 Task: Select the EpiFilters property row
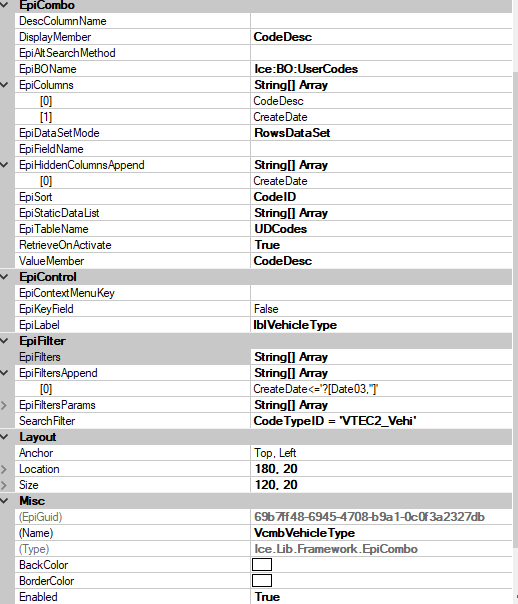263,357
